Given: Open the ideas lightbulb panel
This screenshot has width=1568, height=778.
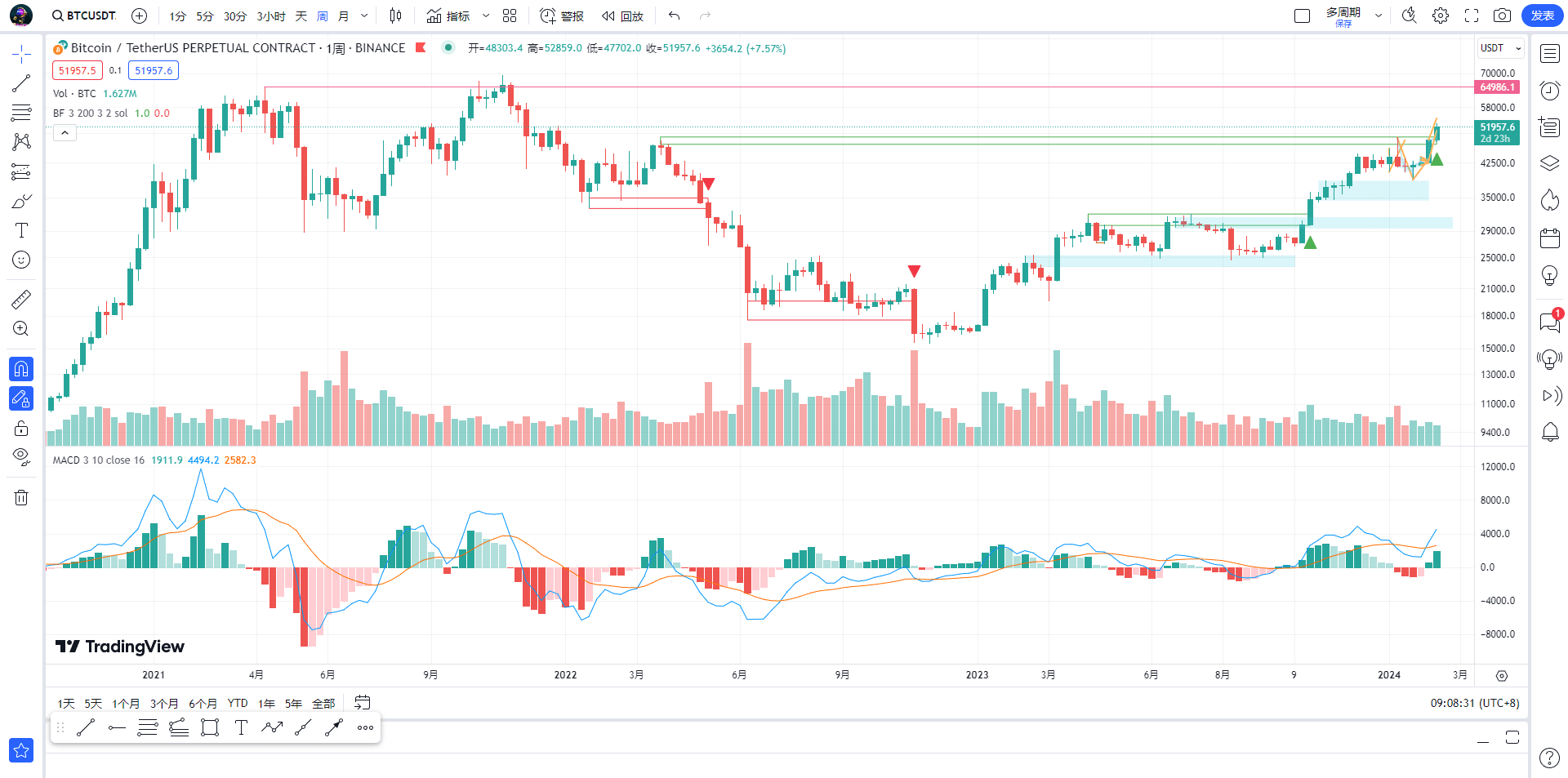Looking at the screenshot, I should 1549,276.
